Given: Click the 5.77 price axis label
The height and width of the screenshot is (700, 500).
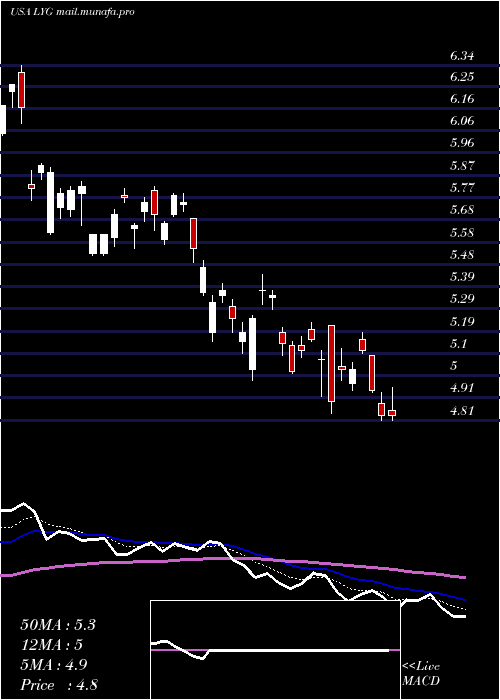Looking at the screenshot, I should click(x=462, y=188).
